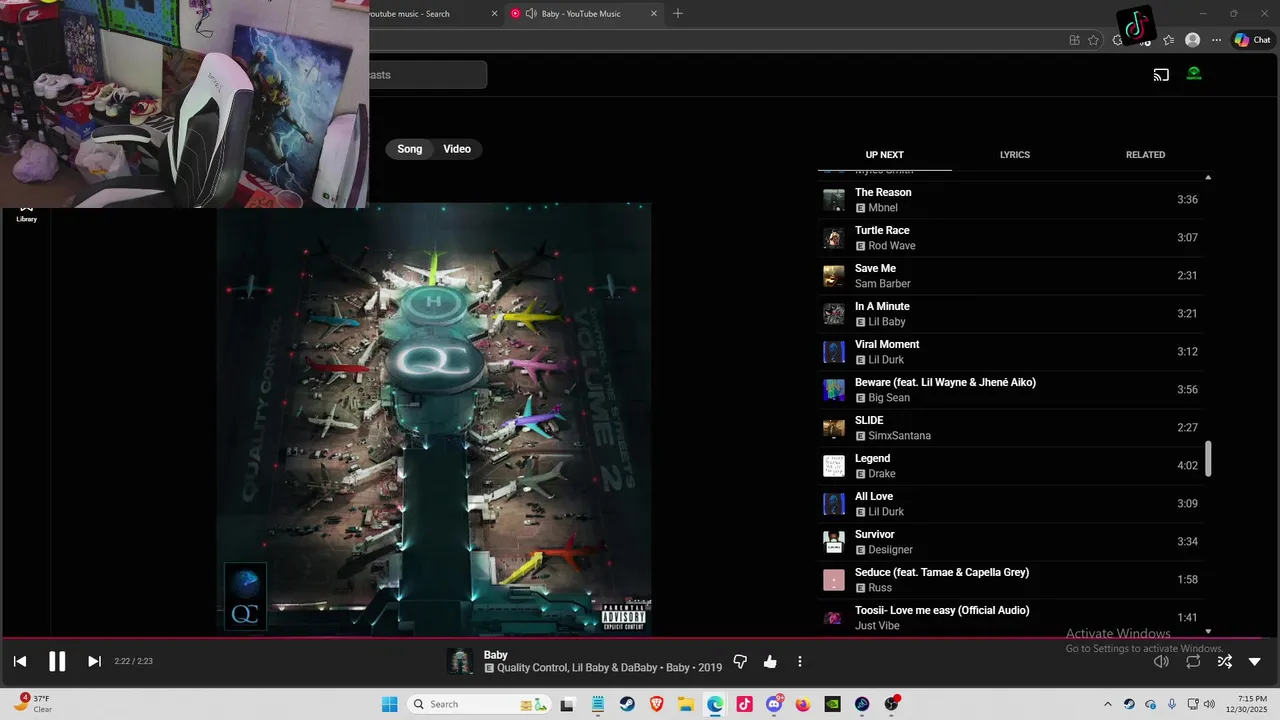Open the green account avatar menu
This screenshot has height=720, width=1280.
click(1194, 74)
